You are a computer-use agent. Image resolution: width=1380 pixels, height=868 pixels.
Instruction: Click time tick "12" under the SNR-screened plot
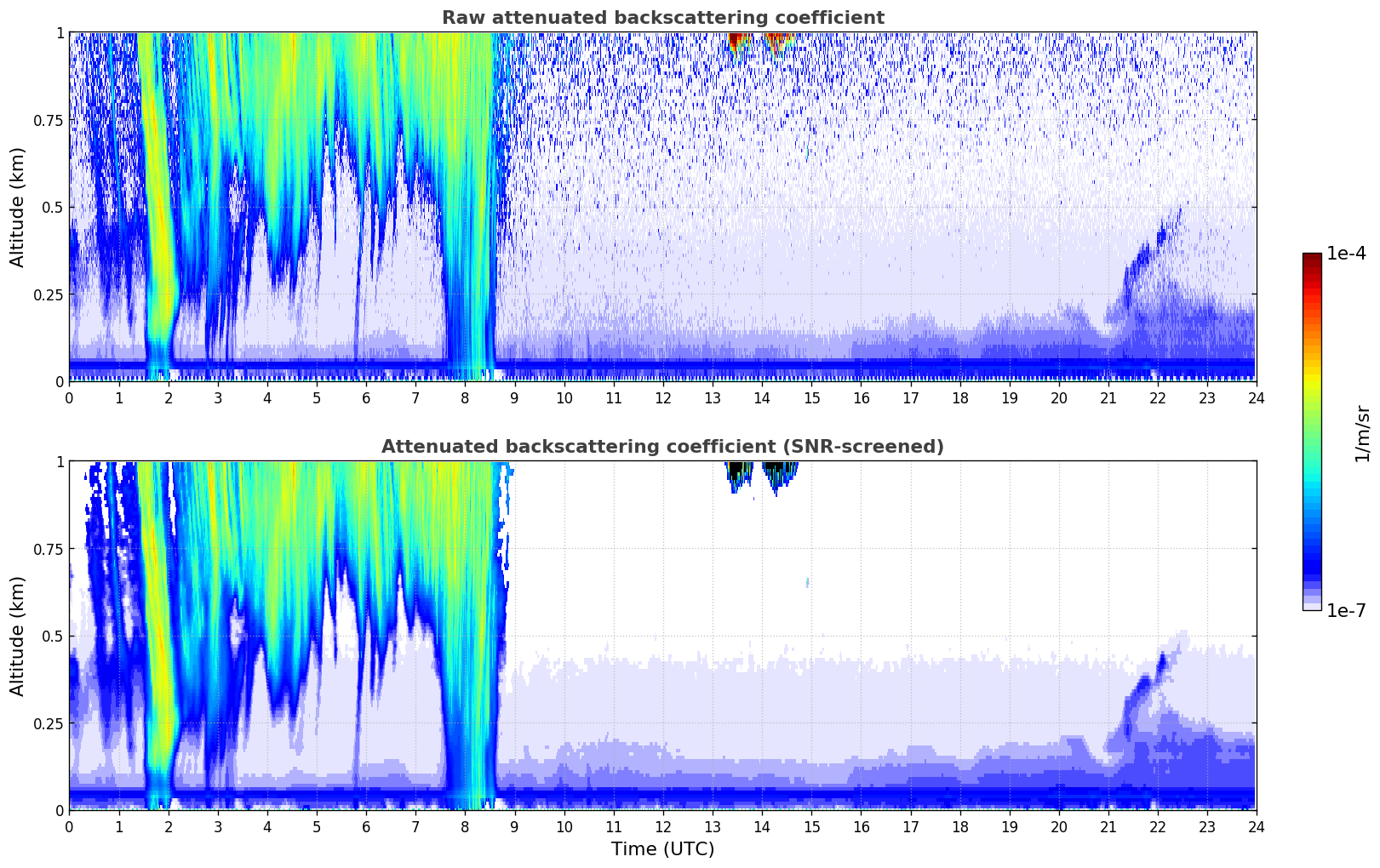pos(663,826)
